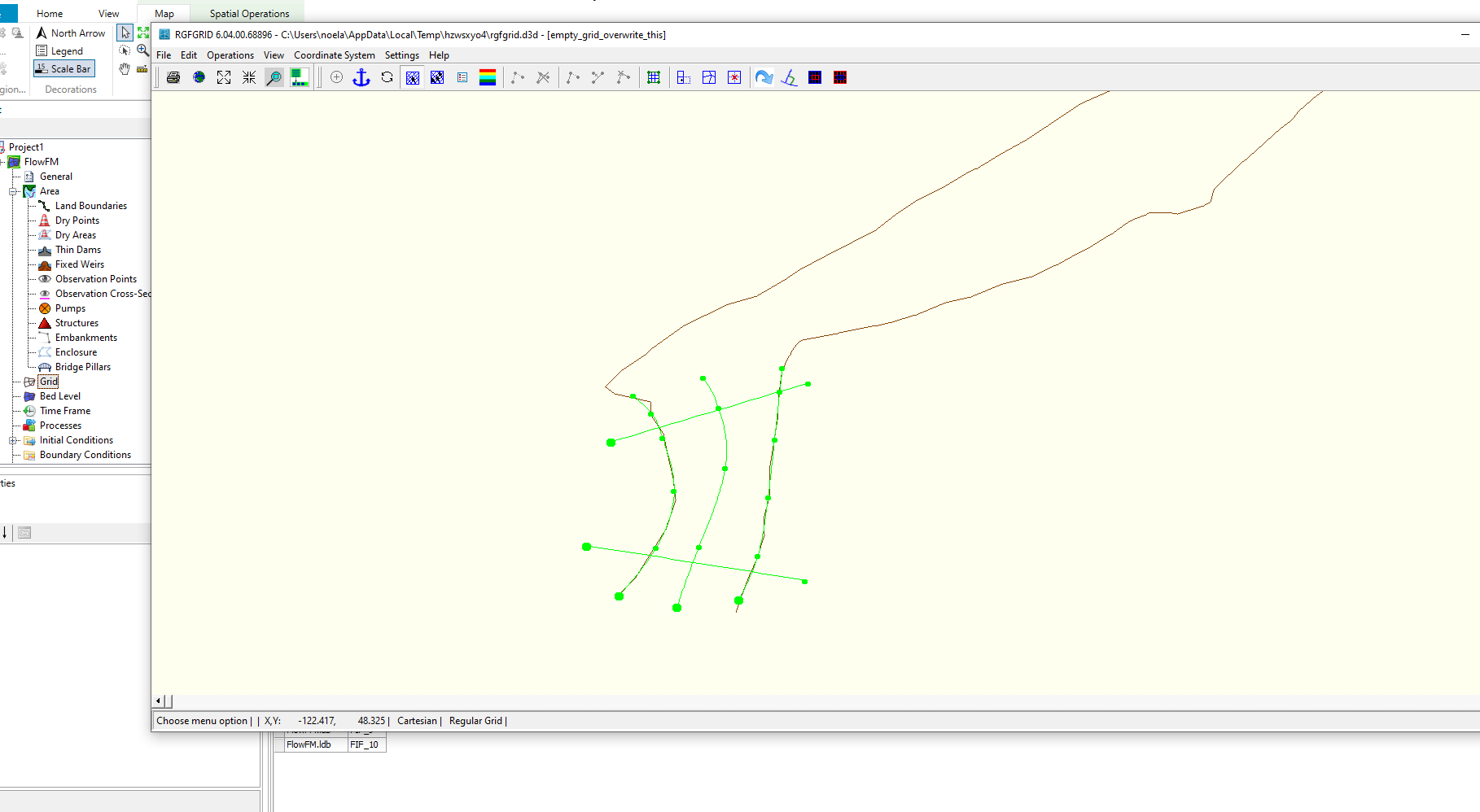
Task: Click the blue curved arrow icon
Action: [764, 77]
